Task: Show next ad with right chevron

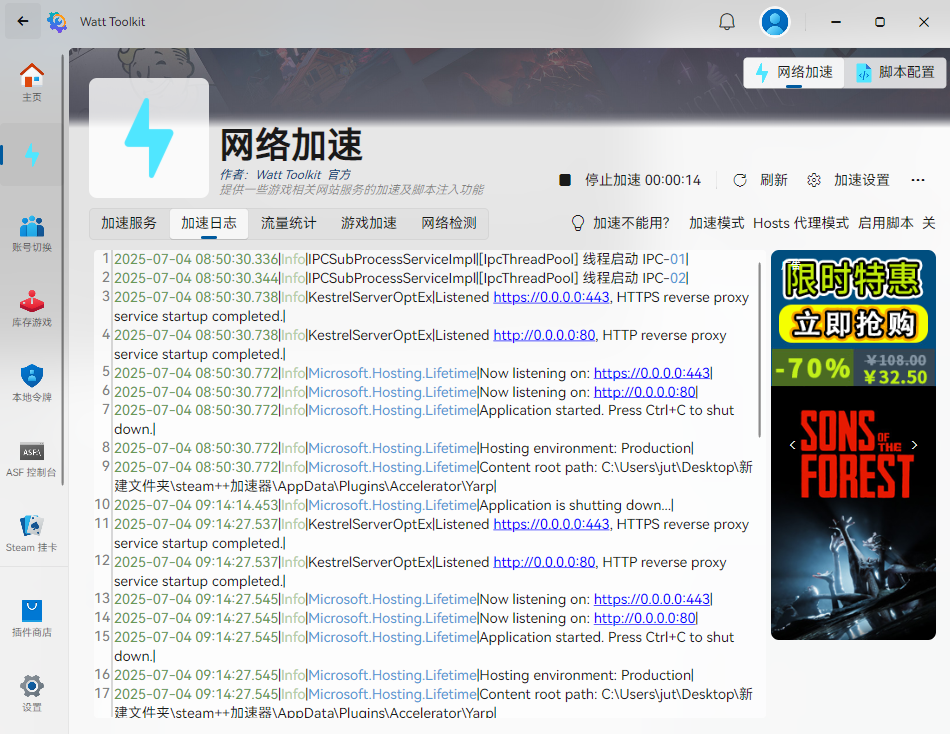Action: [914, 445]
